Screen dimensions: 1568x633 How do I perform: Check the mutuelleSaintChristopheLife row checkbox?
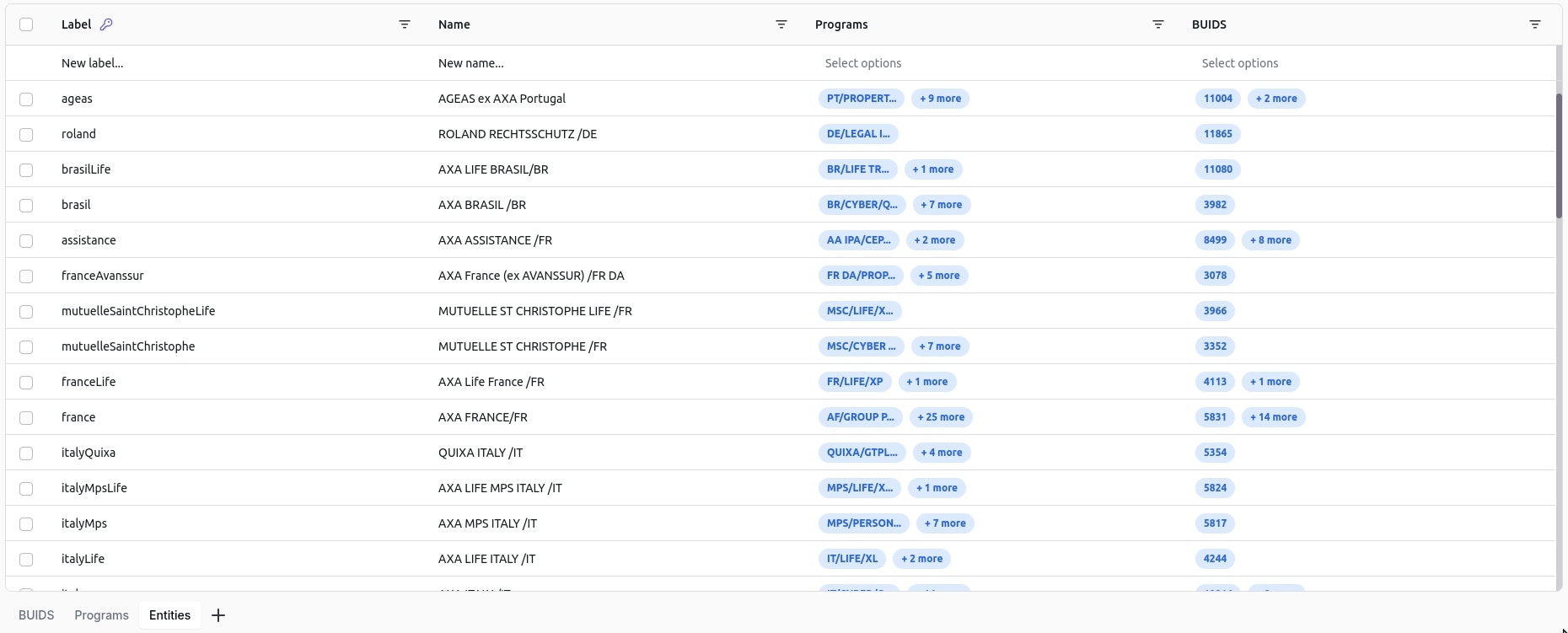tap(26, 312)
